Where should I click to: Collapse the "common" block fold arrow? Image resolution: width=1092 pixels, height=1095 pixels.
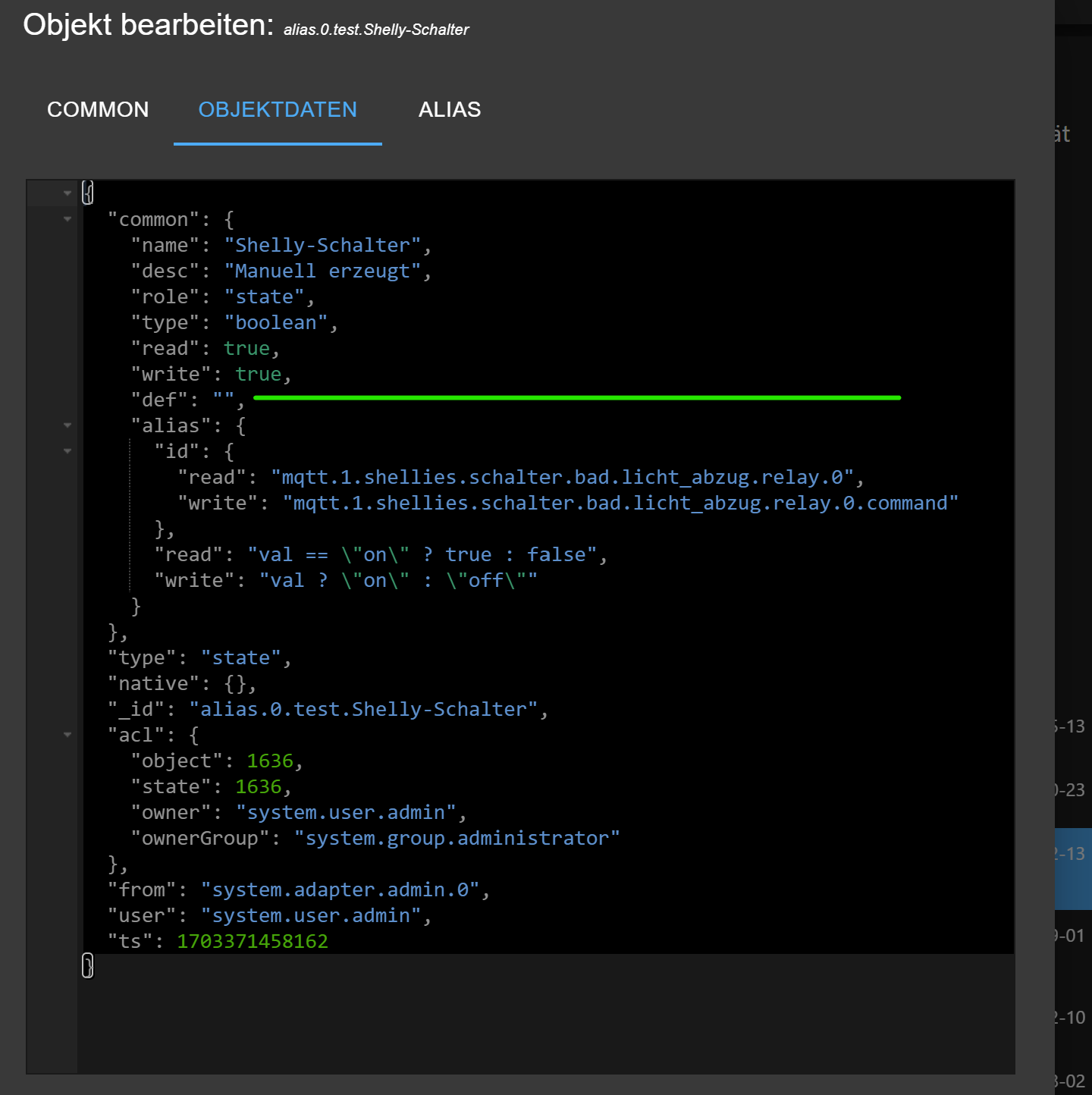coord(67,219)
